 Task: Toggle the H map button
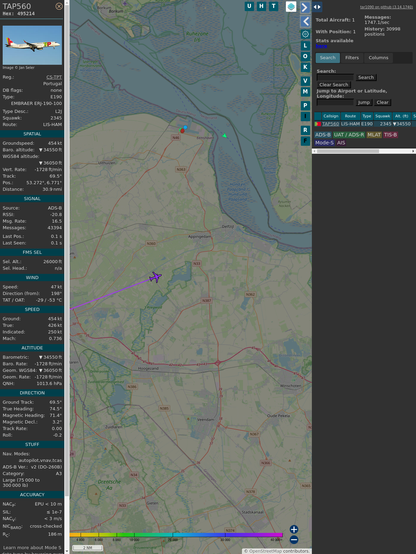pyautogui.click(x=261, y=6)
